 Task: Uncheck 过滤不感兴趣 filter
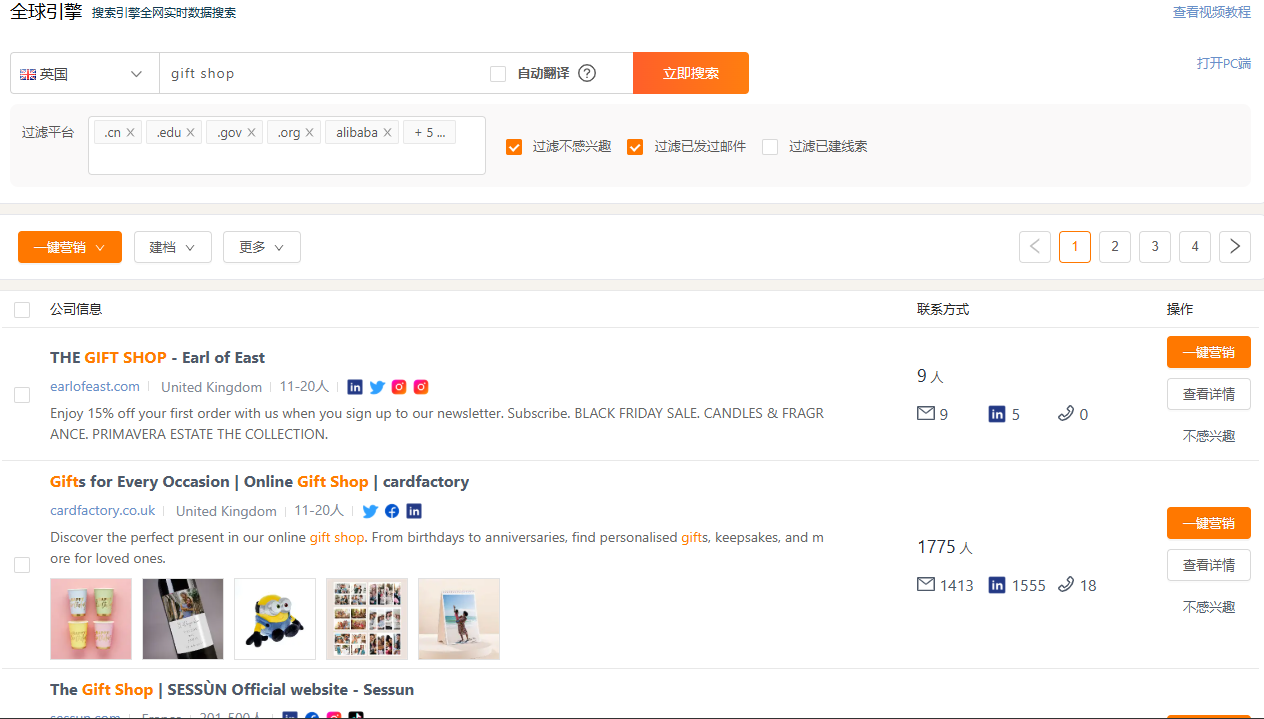point(514,147)
